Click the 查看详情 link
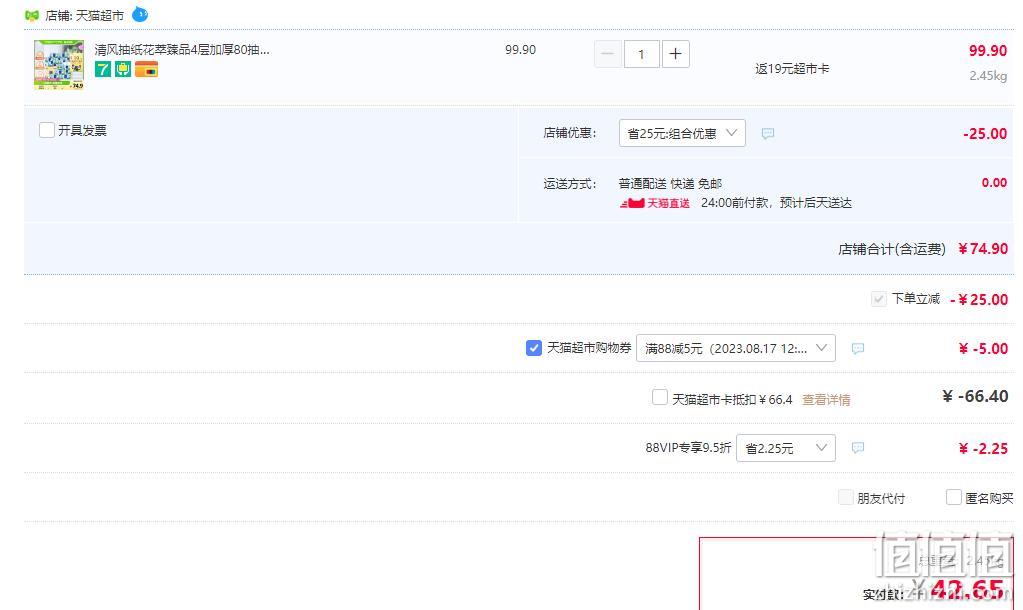 point(826,400)
